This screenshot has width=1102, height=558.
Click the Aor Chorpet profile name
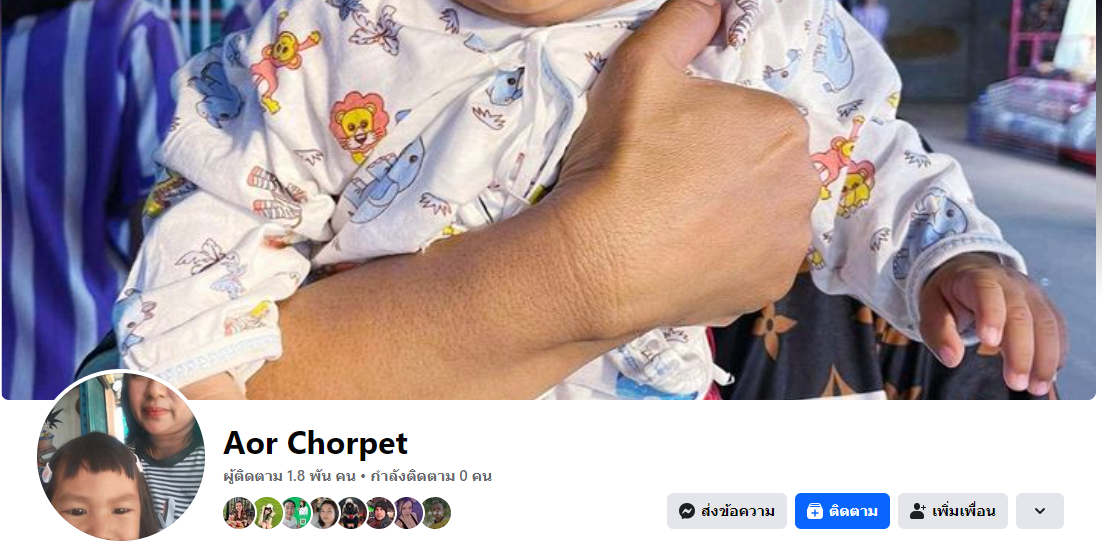(x=315, y=443)
